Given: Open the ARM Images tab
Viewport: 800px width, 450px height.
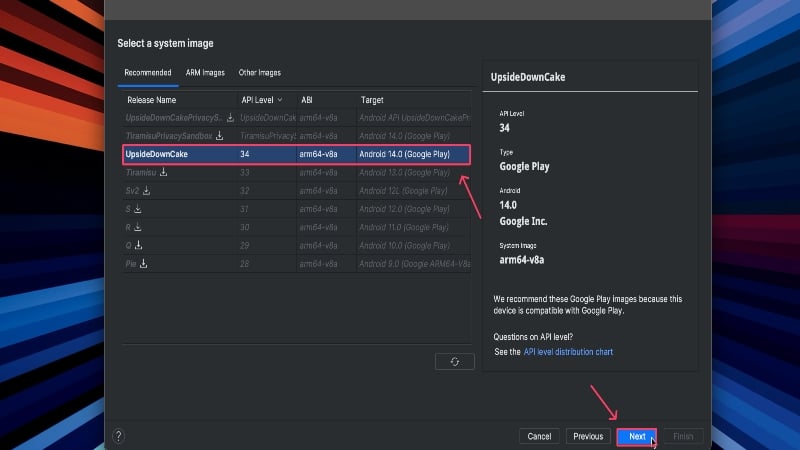Looking at the screenshot, I should click(205, 72).
